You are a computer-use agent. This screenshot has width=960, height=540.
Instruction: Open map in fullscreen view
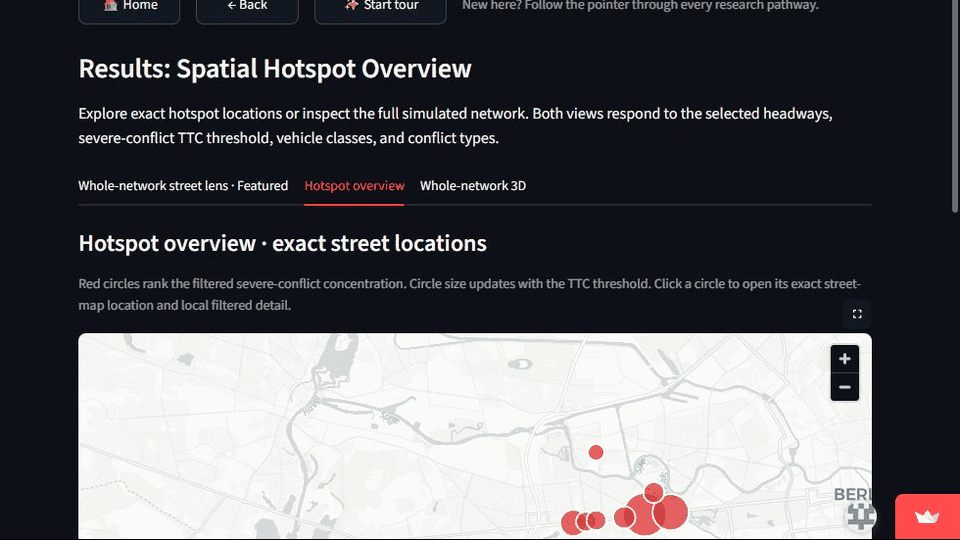857,314
